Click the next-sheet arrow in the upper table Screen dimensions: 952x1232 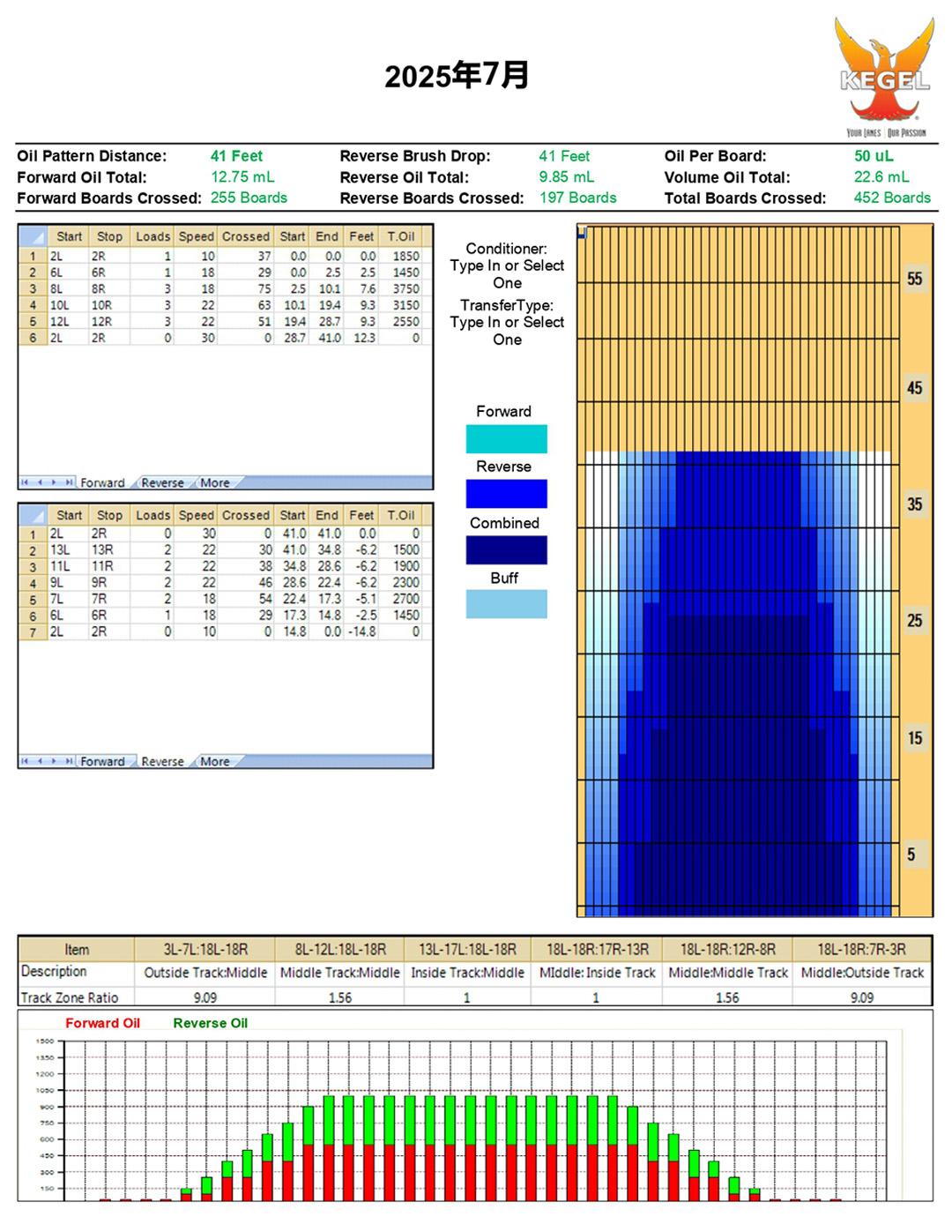(54, 482)
